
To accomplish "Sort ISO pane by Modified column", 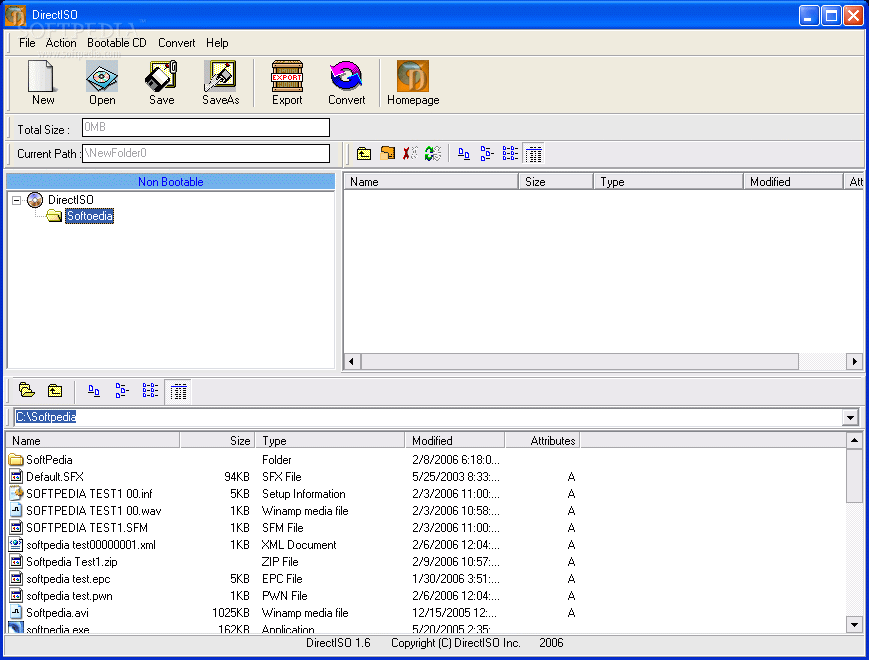I will (793, 182).
